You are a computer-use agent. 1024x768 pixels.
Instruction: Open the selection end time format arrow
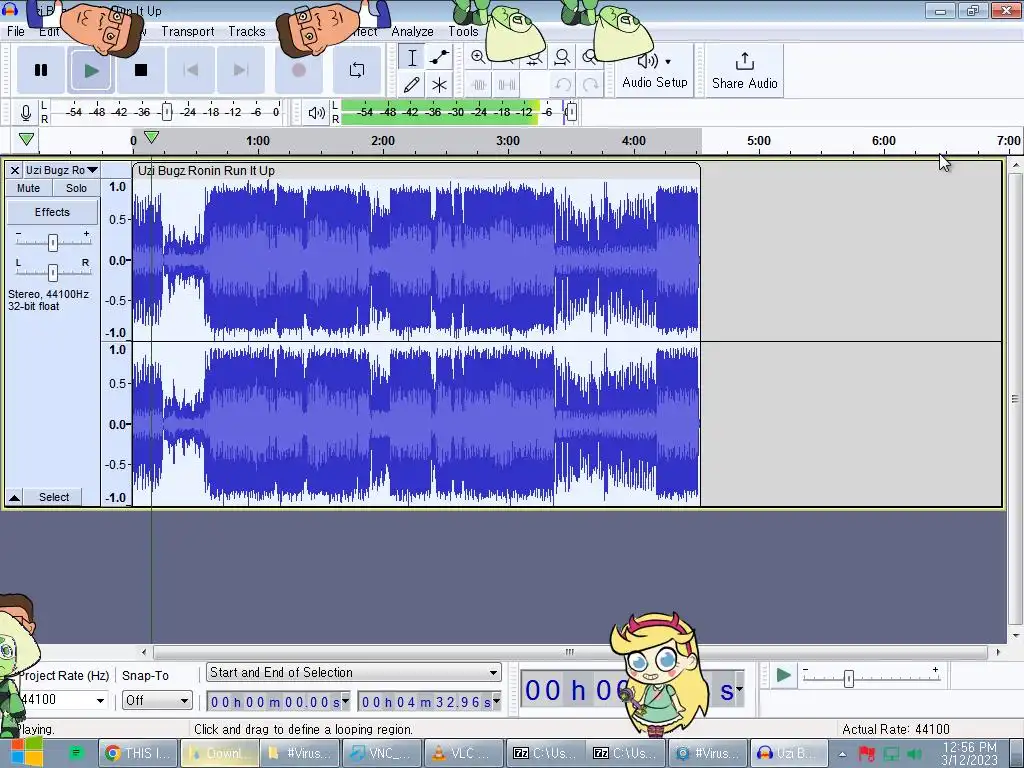point(497,702)
